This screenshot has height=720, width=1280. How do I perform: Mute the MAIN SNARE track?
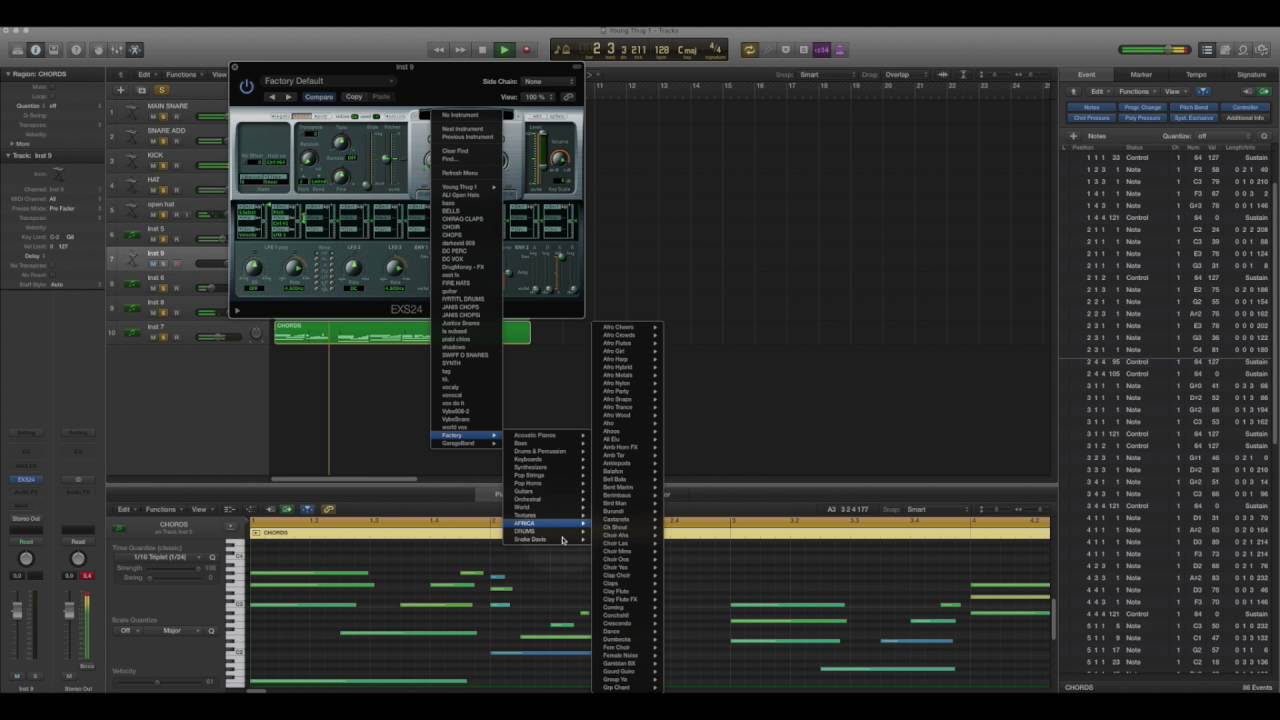(x=153, y=117)
